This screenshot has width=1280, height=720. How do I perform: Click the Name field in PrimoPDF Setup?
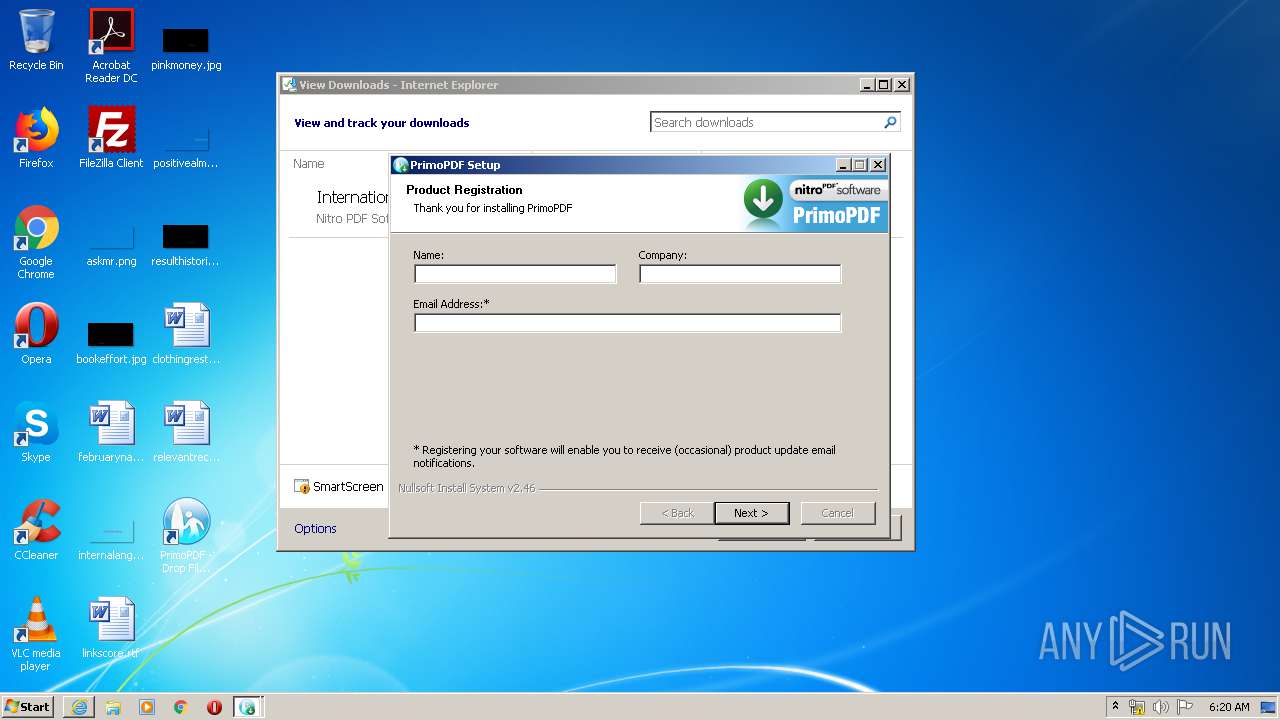pos(515,274)
